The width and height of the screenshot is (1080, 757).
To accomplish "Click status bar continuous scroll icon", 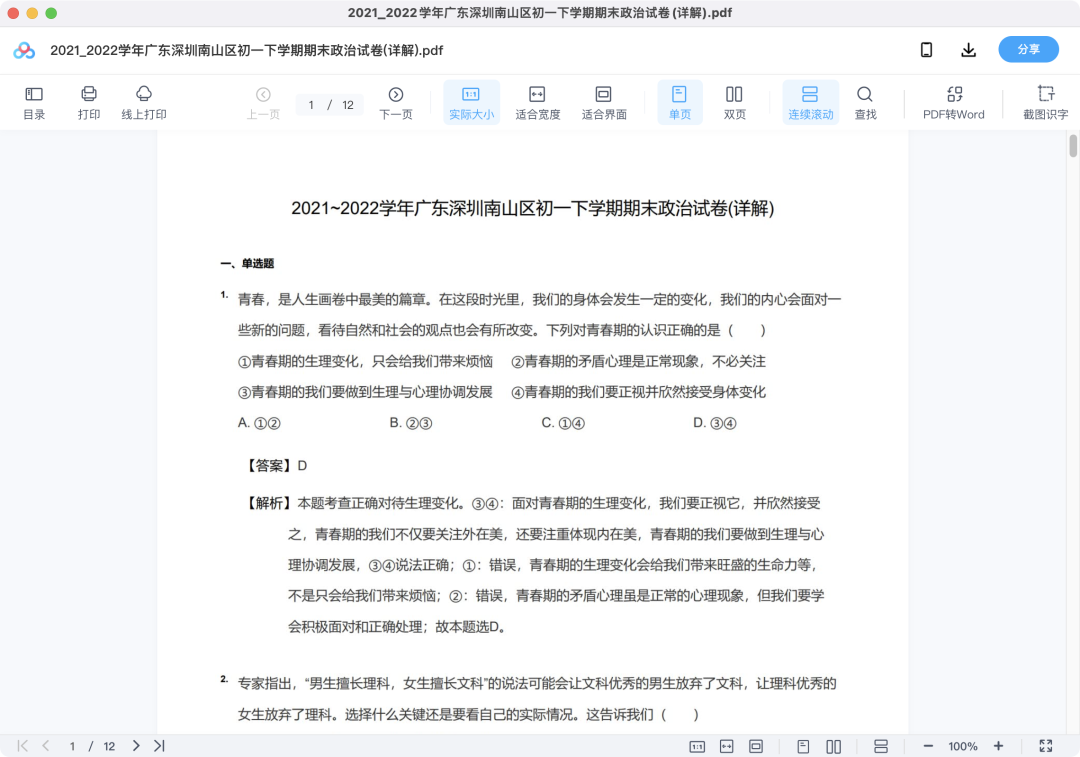I will 881,747.
